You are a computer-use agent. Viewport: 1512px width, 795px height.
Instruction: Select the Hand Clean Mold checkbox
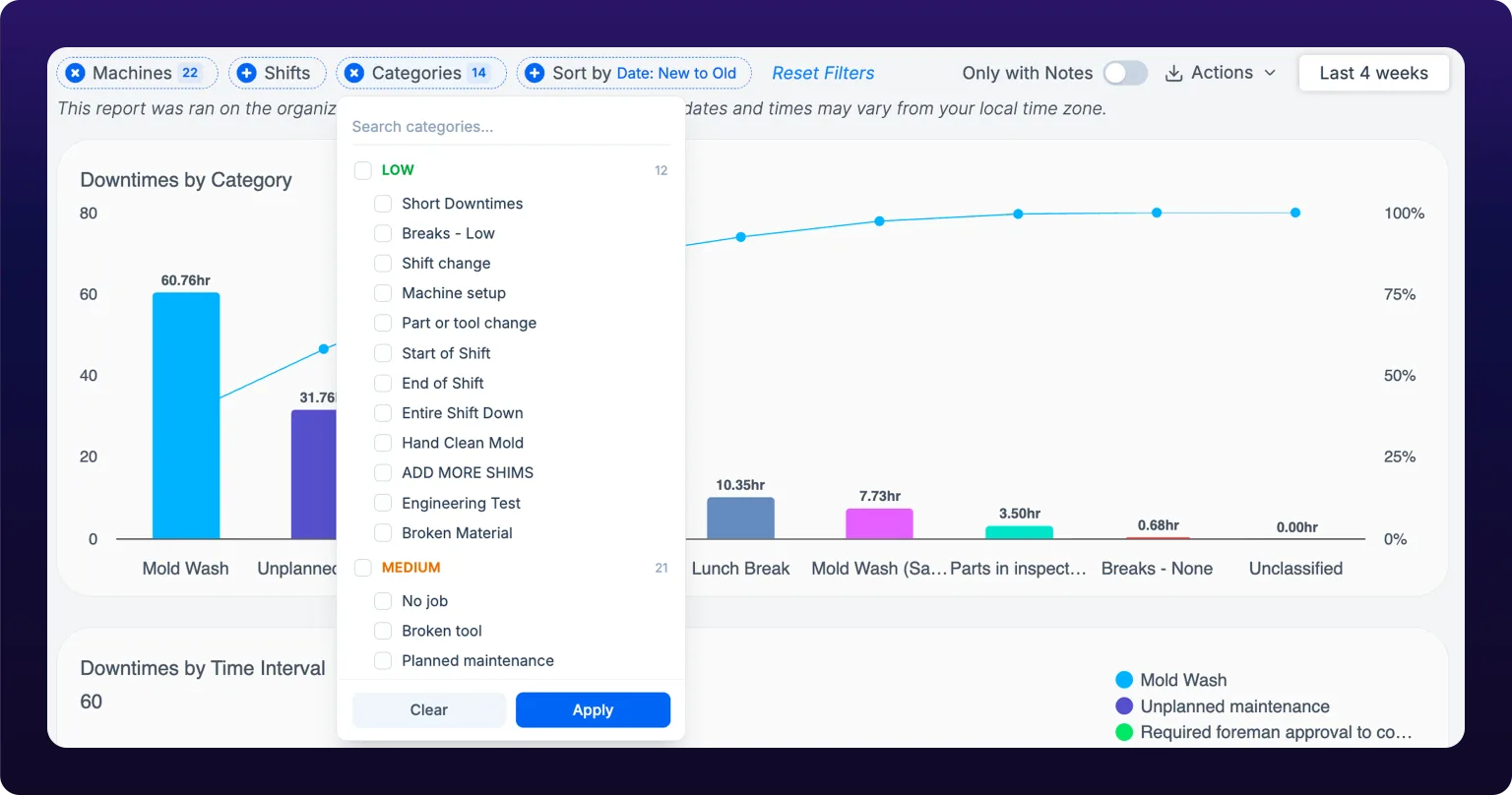(x=383, y=443)
